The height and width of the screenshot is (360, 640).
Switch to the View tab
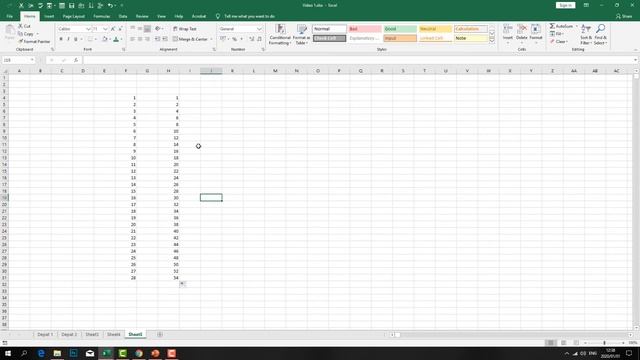(161, 16)
